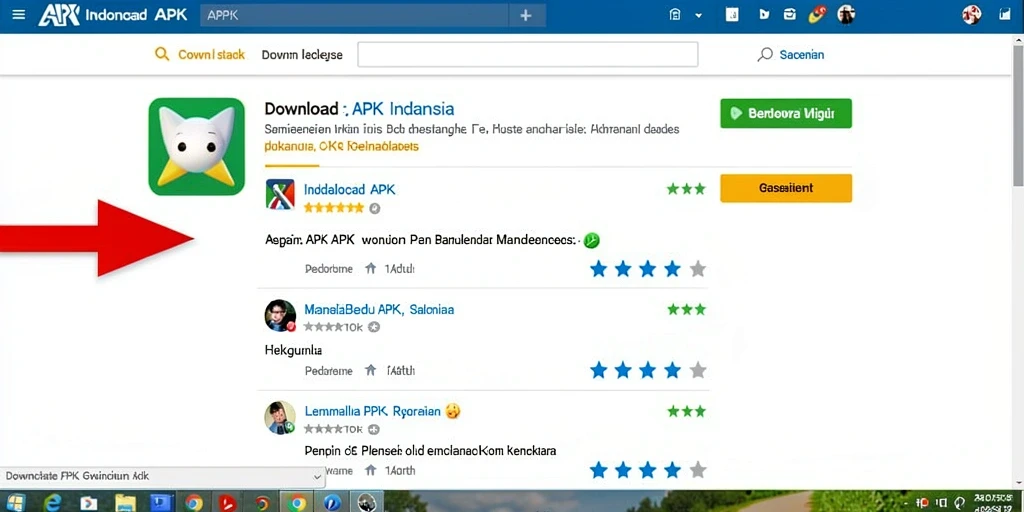The image size is (1024, 512).
Task: Click the green 'Berdoora Vigür' button
Action: pyautogui.click(x=786, y=114)
